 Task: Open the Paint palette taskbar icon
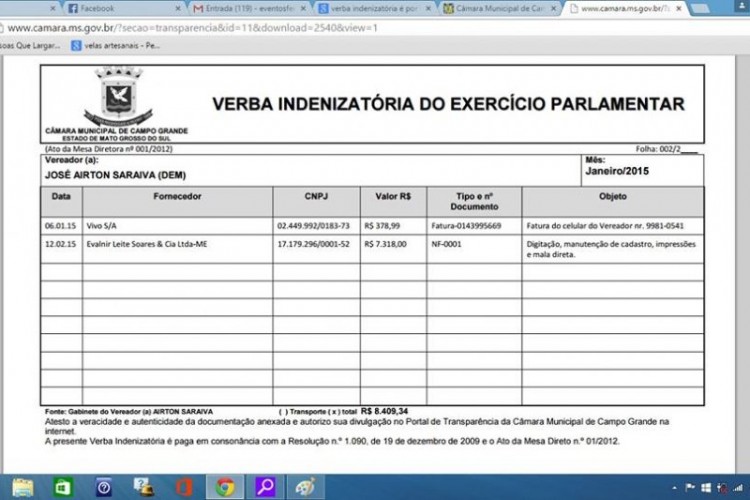pyautogui.click(x=305, y=487)
